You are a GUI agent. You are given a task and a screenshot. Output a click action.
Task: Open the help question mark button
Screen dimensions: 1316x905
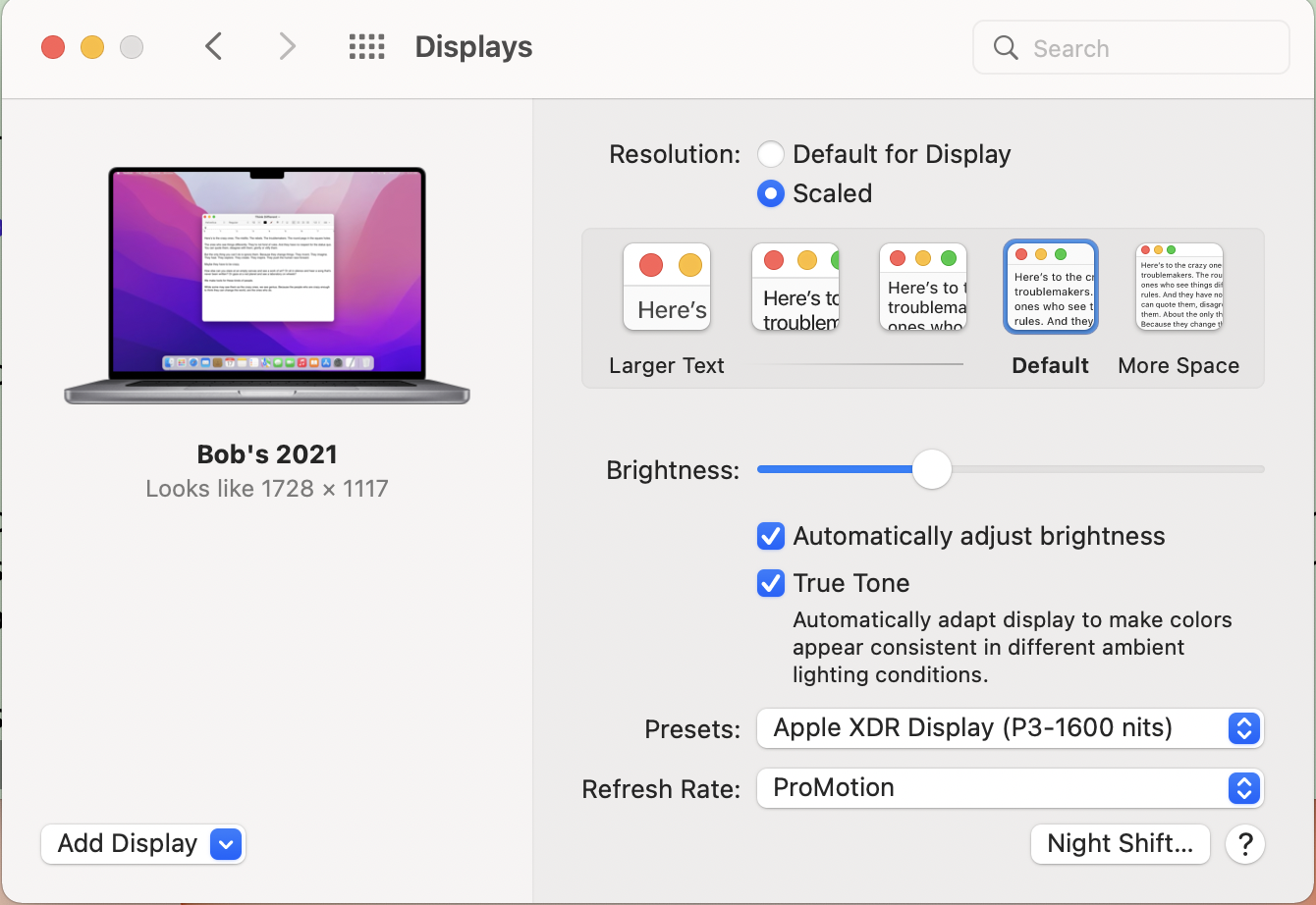(1245, 843)
